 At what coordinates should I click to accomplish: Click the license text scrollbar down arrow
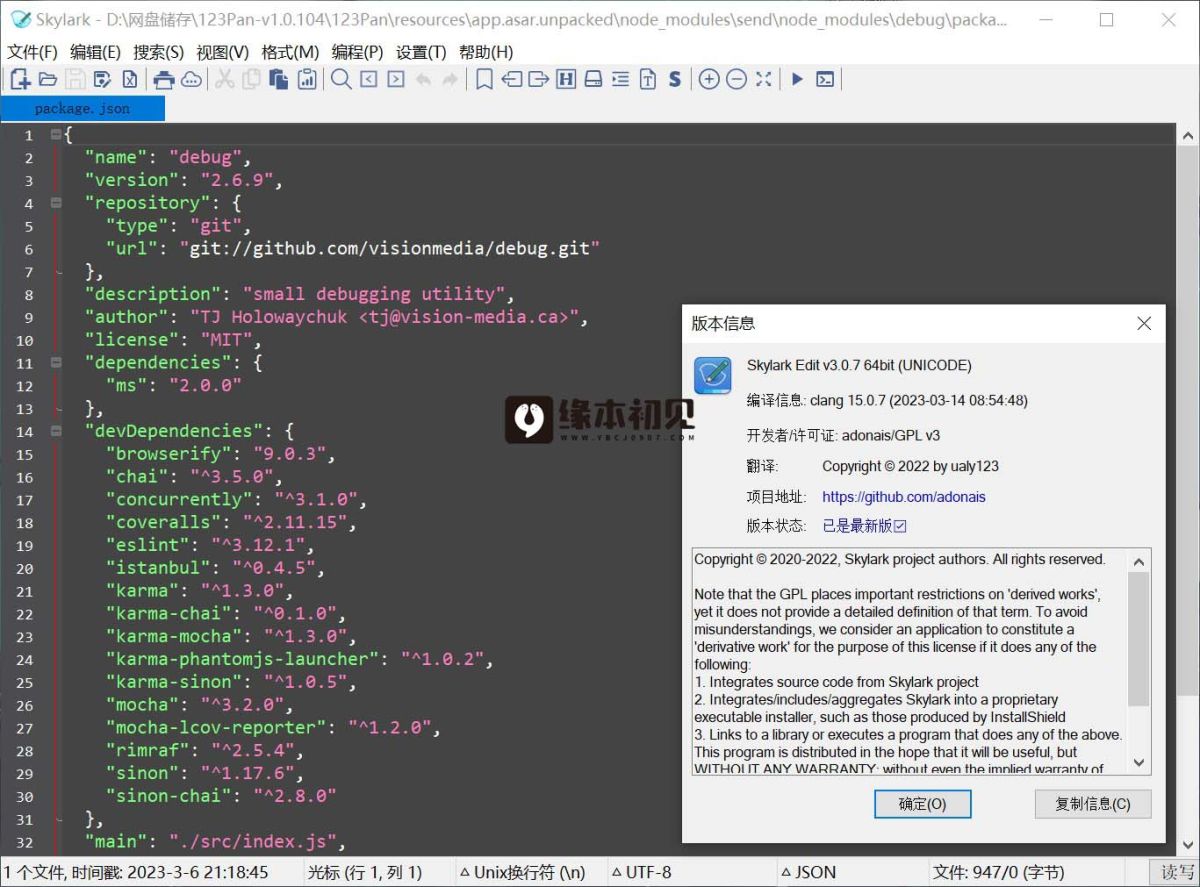(x=1139, y=763)
